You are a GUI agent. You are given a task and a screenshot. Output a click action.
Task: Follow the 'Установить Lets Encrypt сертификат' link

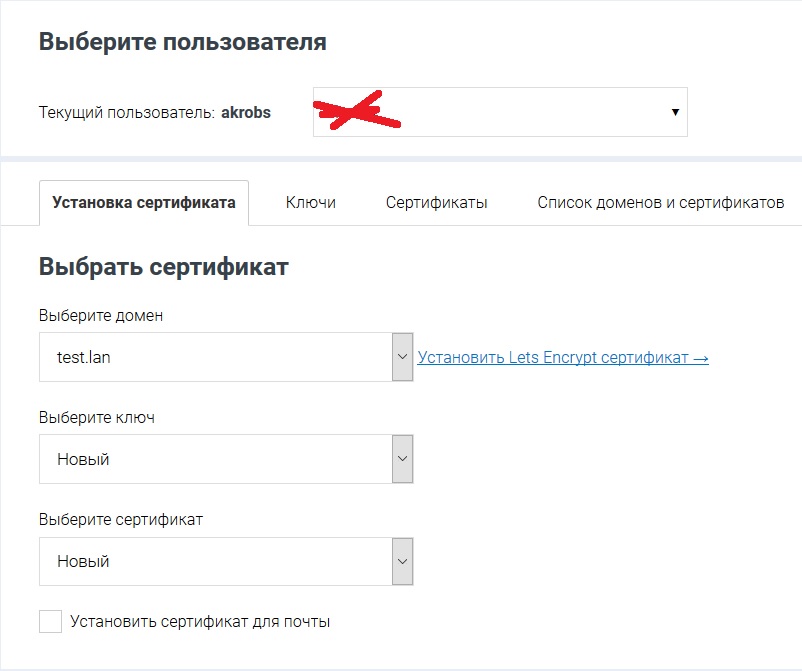pos(563,357)
